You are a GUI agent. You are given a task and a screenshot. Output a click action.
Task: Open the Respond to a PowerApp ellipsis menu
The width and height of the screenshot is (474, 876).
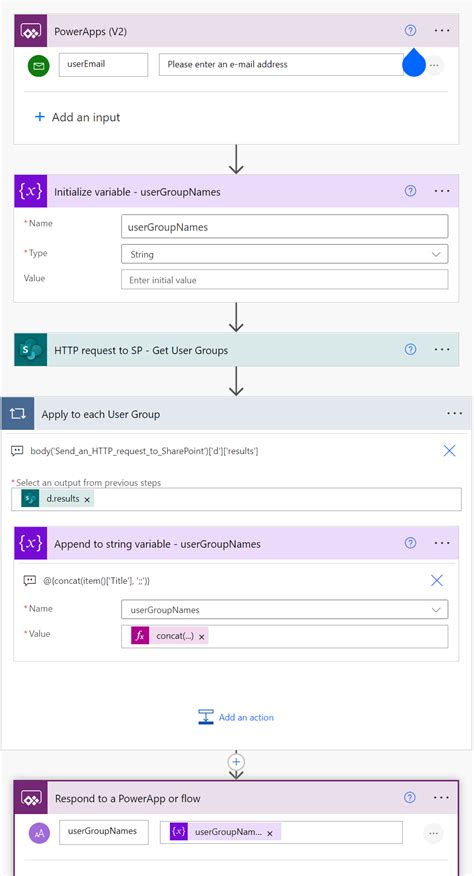[x=442, y=798]
